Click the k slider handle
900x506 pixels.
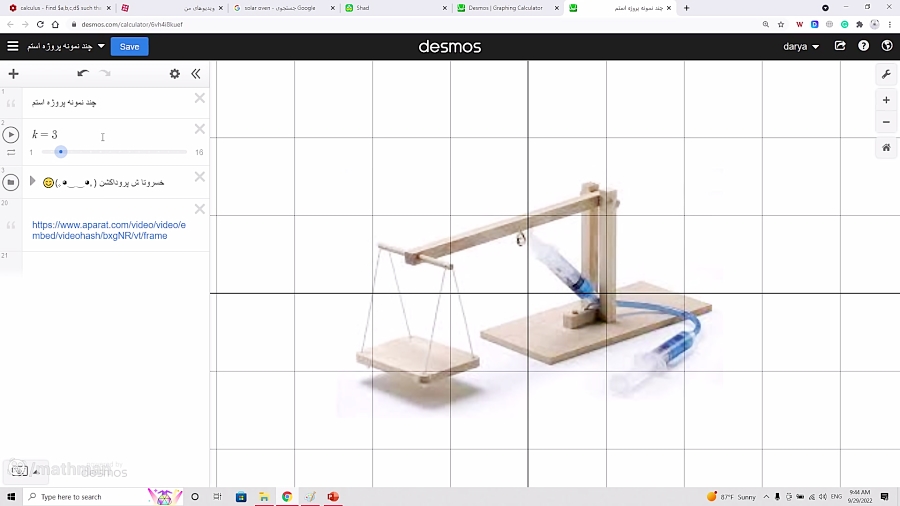coord(60,152)
